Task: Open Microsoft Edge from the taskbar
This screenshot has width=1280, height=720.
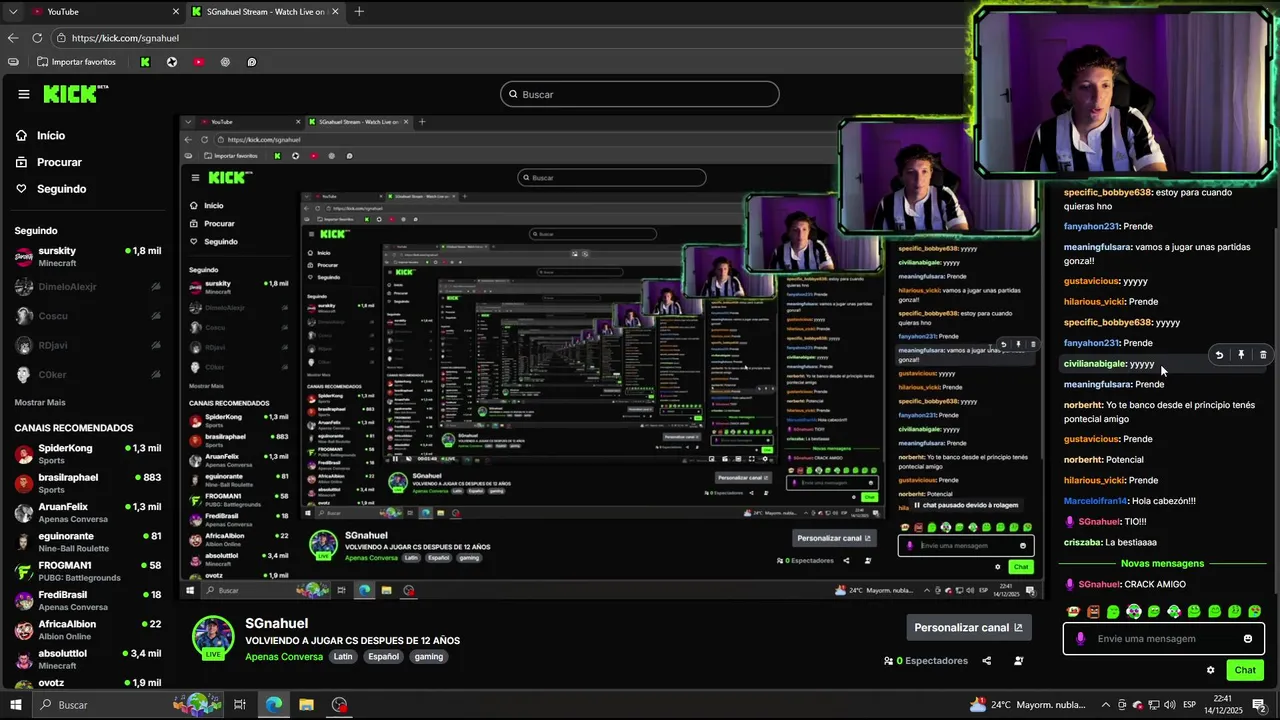Action: pos(274,705)
